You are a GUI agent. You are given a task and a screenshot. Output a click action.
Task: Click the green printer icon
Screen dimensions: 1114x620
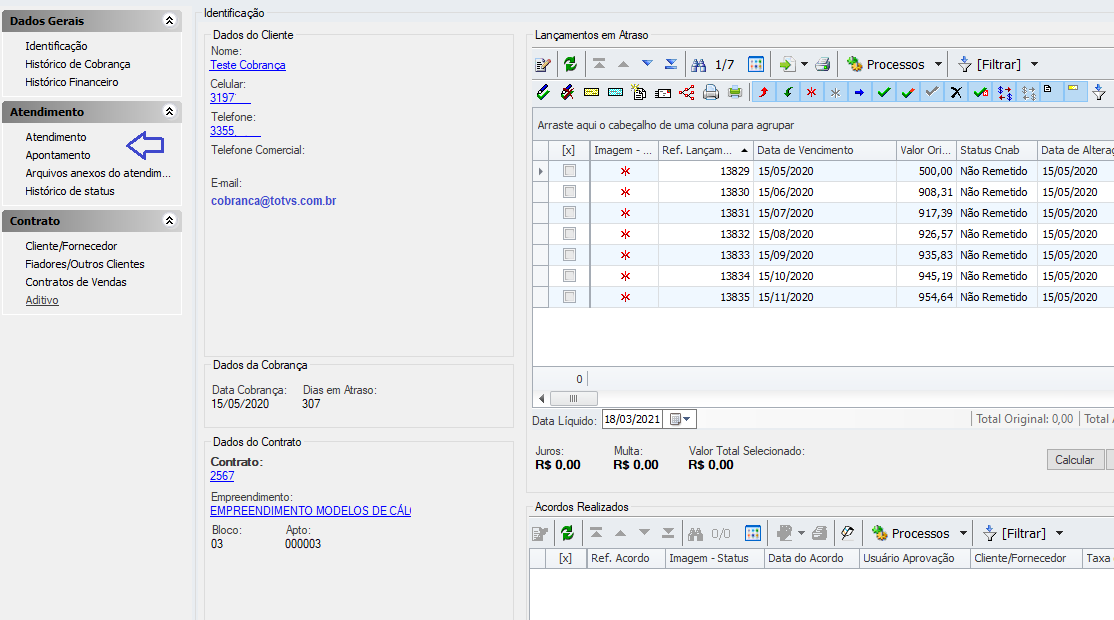735,92
